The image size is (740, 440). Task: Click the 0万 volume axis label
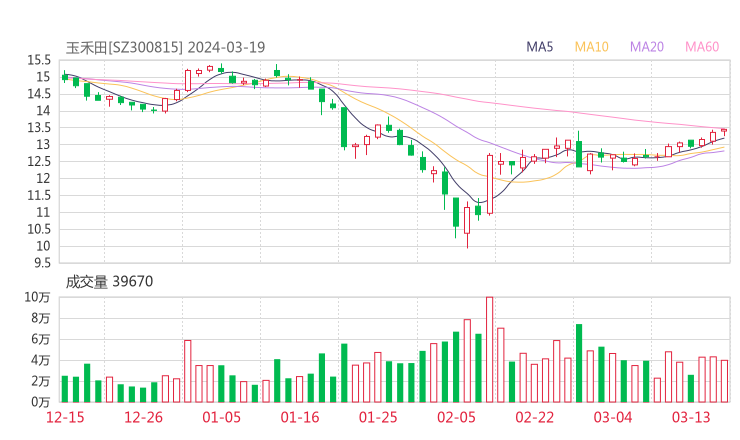pyautogui.click(x=41, y=402)
